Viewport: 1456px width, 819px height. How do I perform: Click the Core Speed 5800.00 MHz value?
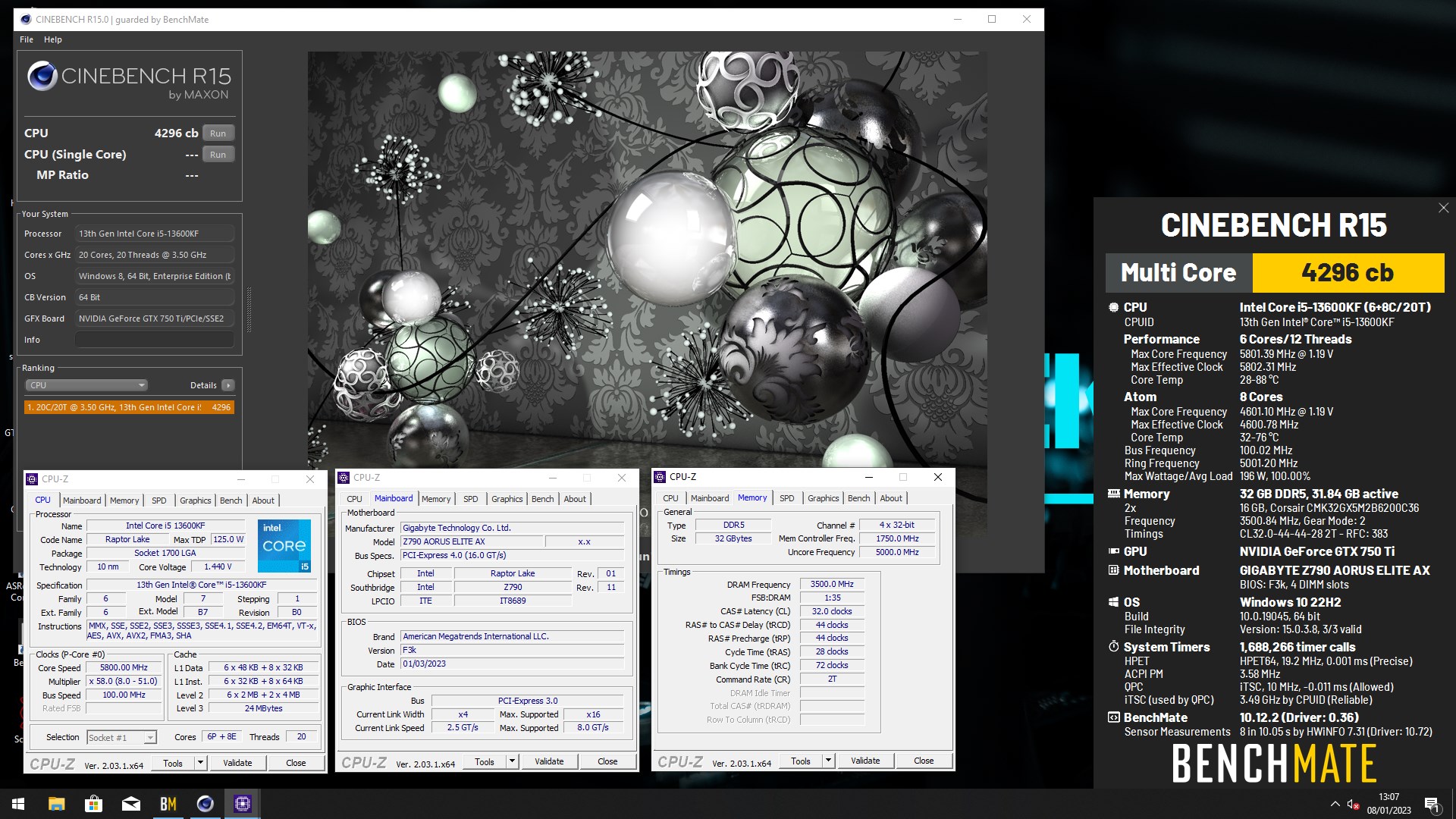(124, 667)
